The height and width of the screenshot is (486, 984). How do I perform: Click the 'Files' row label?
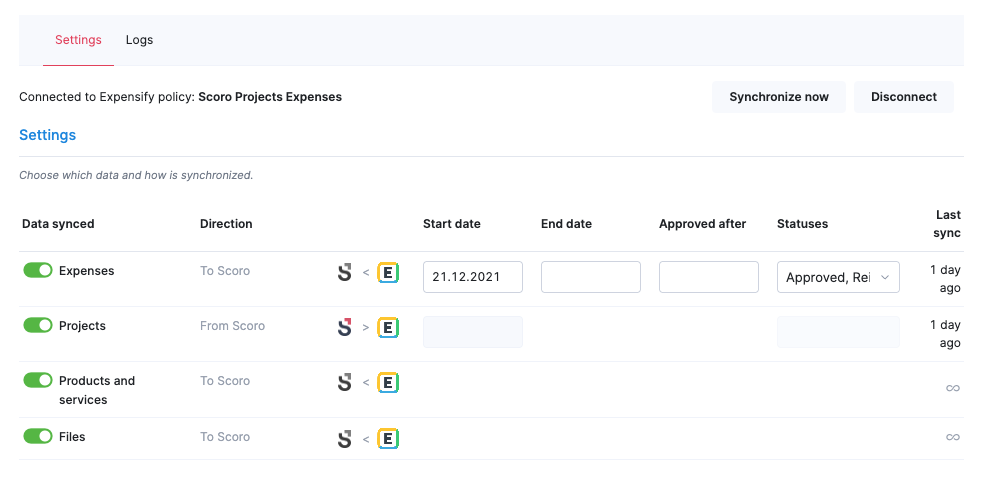(x=72, y=436)
